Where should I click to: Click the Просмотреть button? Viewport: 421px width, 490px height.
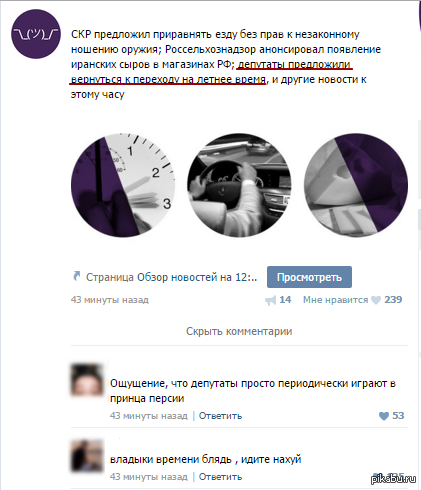309,277
